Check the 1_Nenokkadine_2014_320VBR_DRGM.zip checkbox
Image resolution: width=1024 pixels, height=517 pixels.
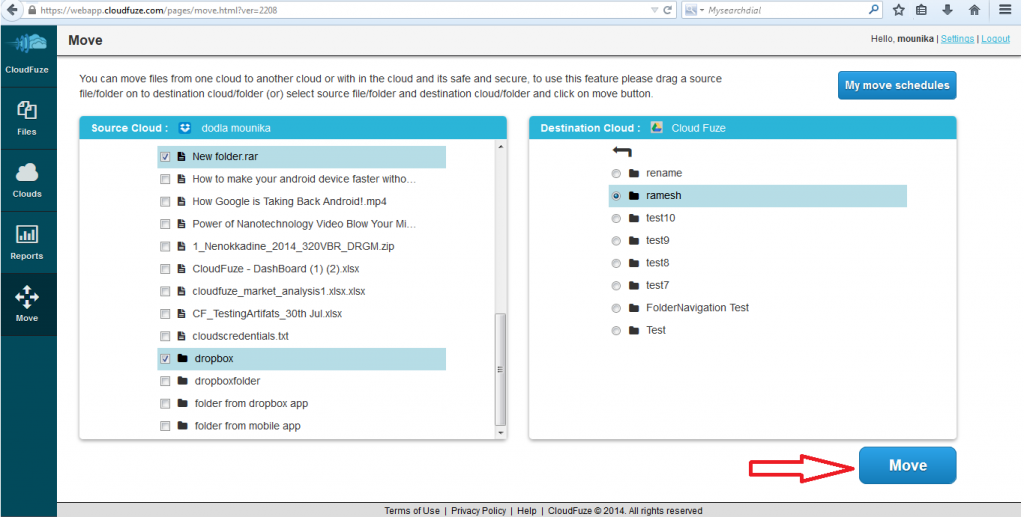point(165,247)
